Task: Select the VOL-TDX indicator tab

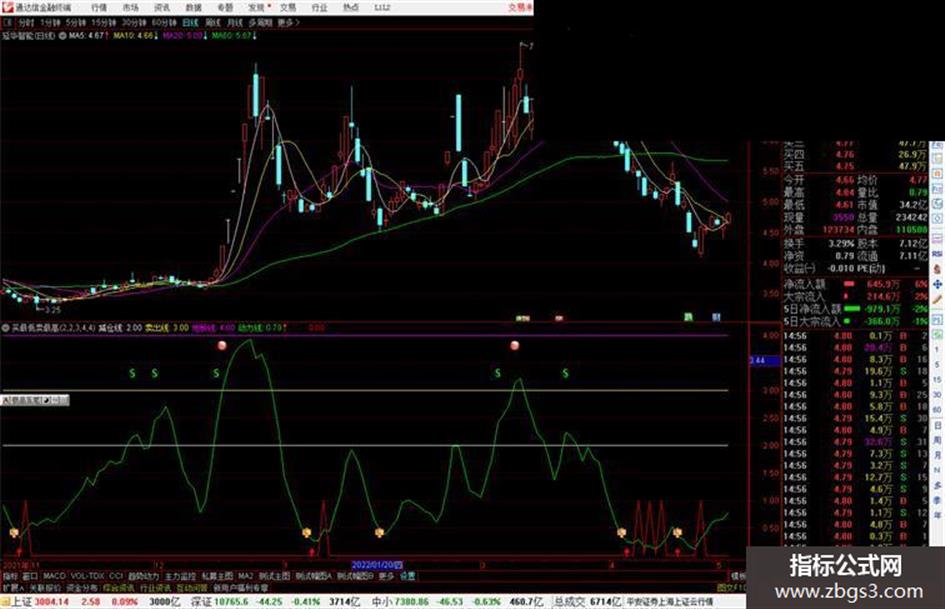Action: tap(88, 576)
